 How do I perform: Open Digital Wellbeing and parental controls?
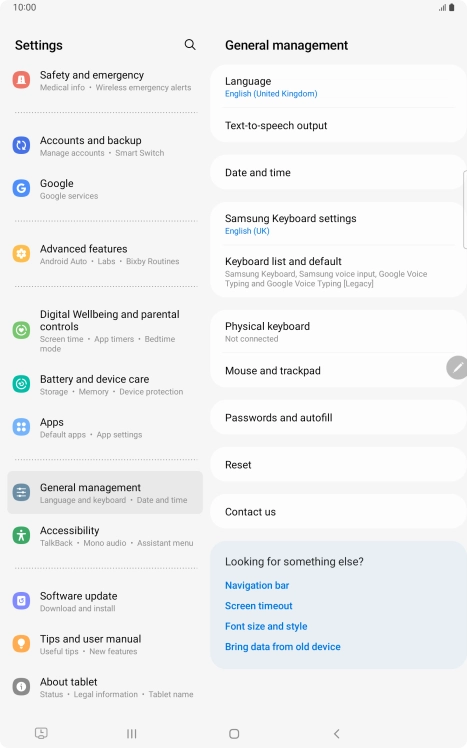105,331
